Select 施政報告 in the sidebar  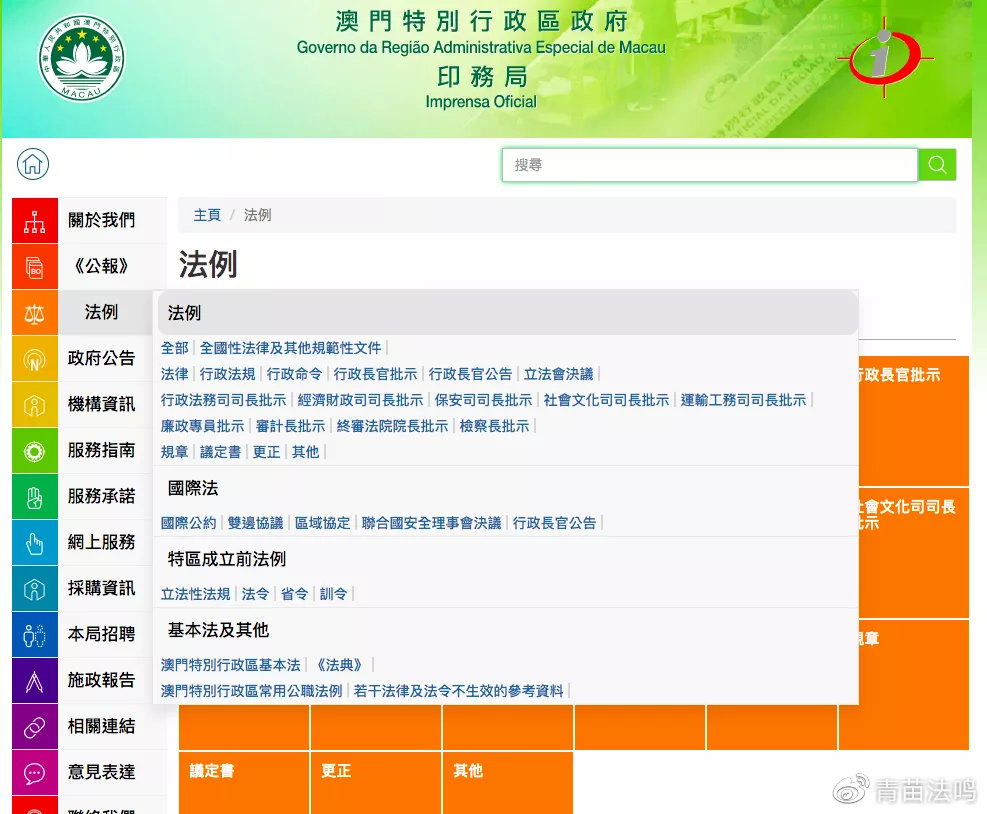click(101, 681)
